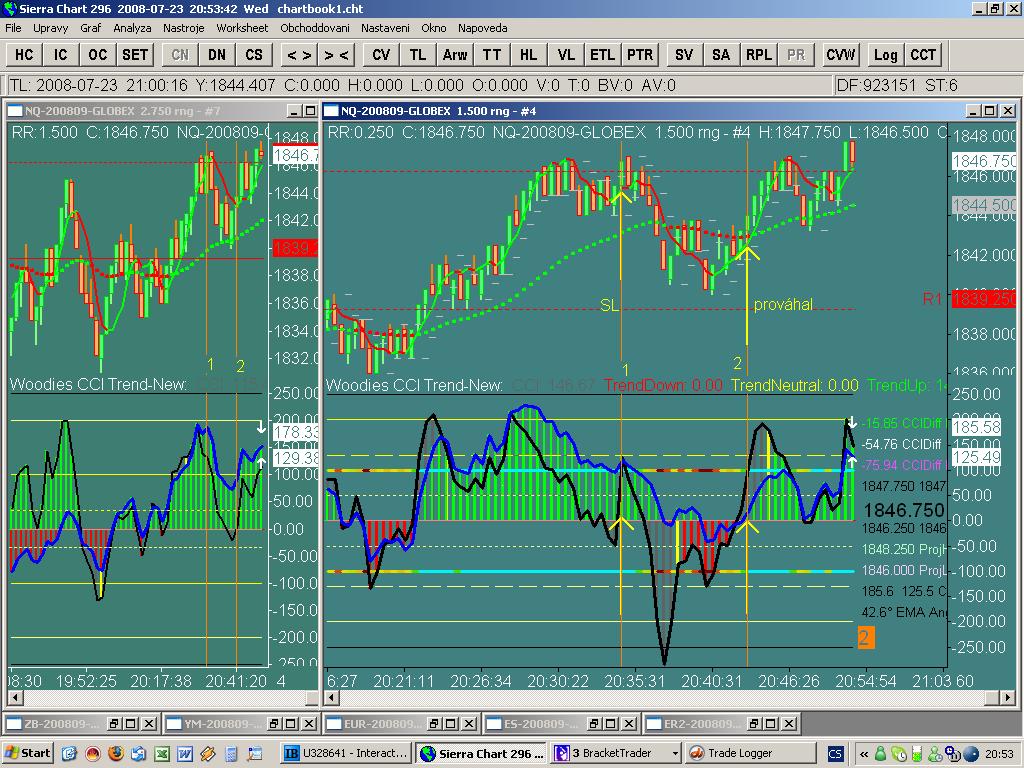
Task: Click the compress bars '> <' button
Action: [336, 55]
